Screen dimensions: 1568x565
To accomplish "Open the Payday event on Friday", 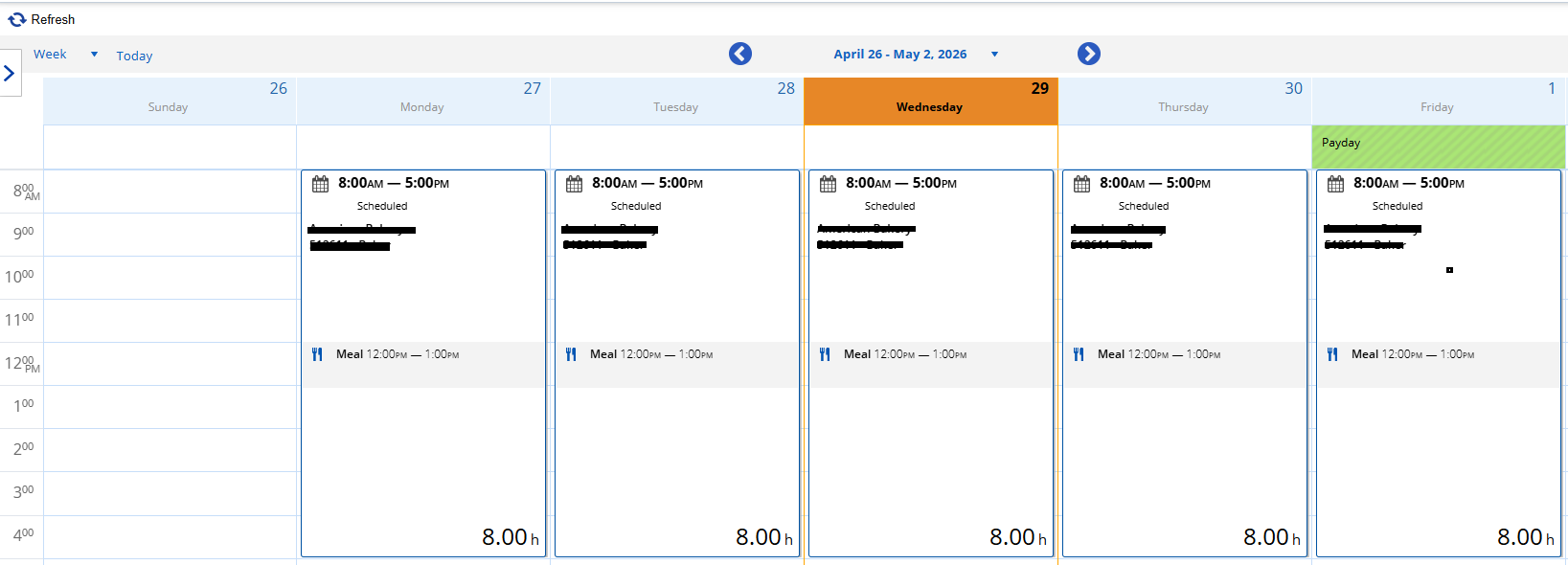I will [1439, 147].
